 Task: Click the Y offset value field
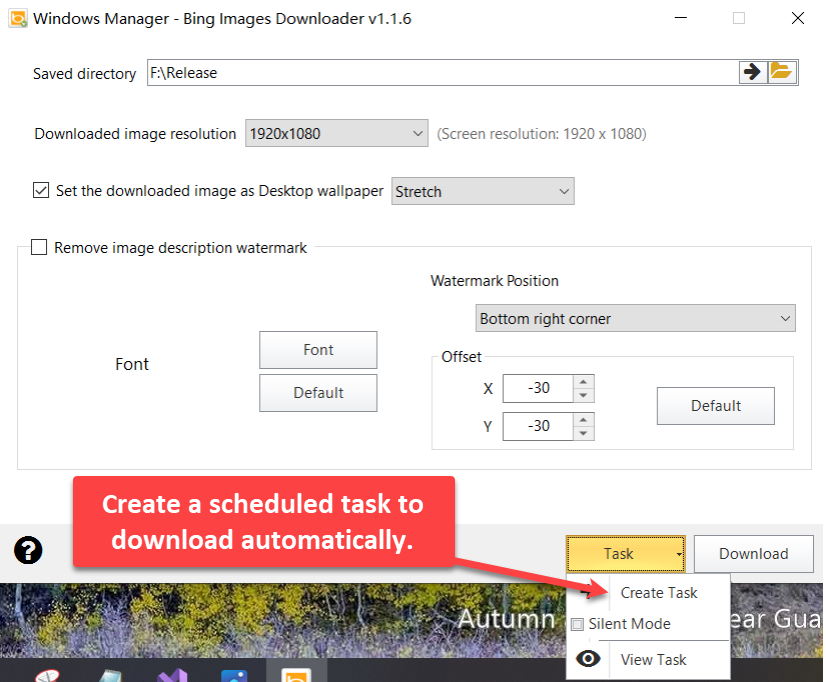tap(538, 427)
